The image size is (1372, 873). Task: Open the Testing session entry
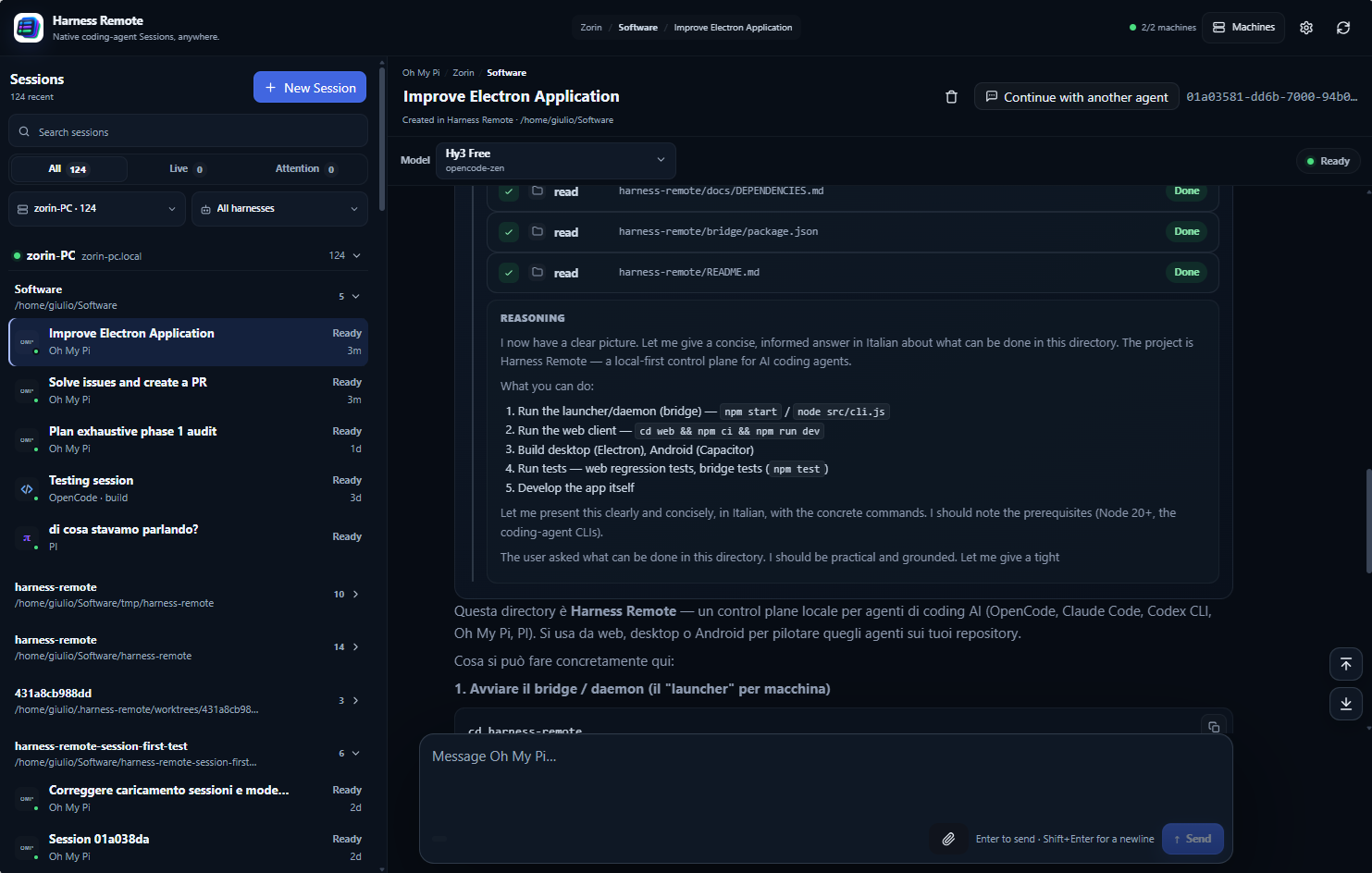pos(188,489)
